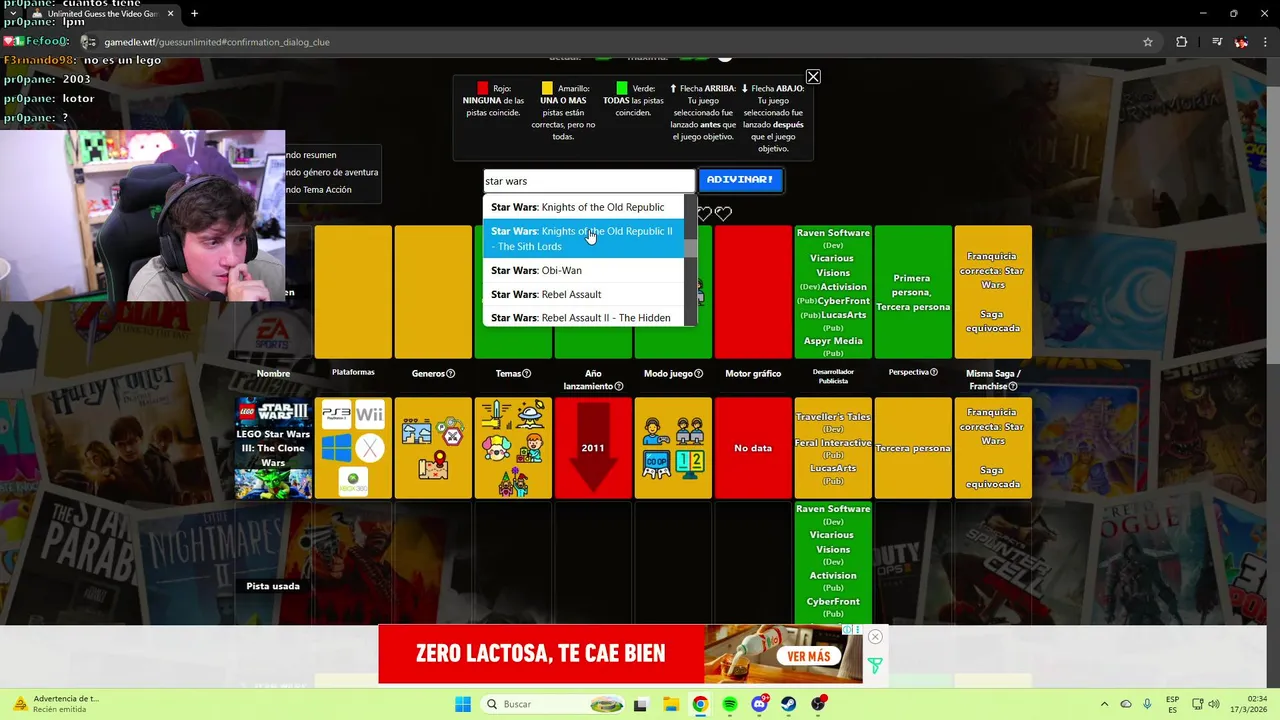Screen dimensions: 1280x720
Task: Click the green color swatch in legend
Action: click(622, 88)
